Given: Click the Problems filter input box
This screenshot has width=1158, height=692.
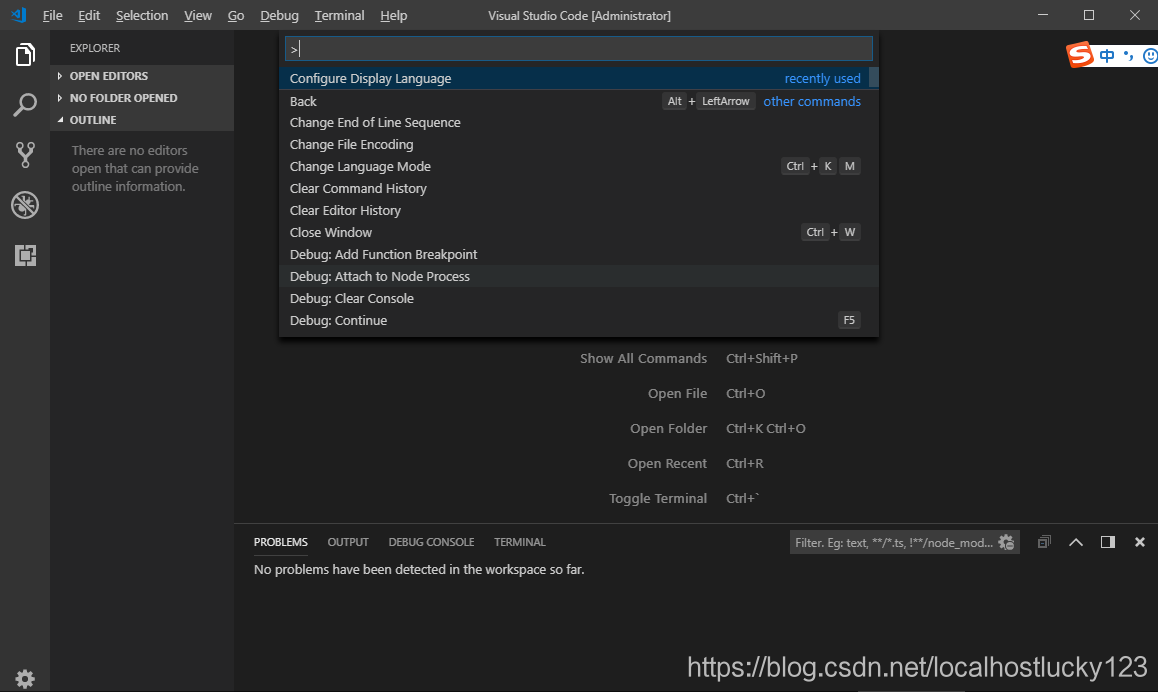Looking at the screenshot, I should (x=894, y=543).
